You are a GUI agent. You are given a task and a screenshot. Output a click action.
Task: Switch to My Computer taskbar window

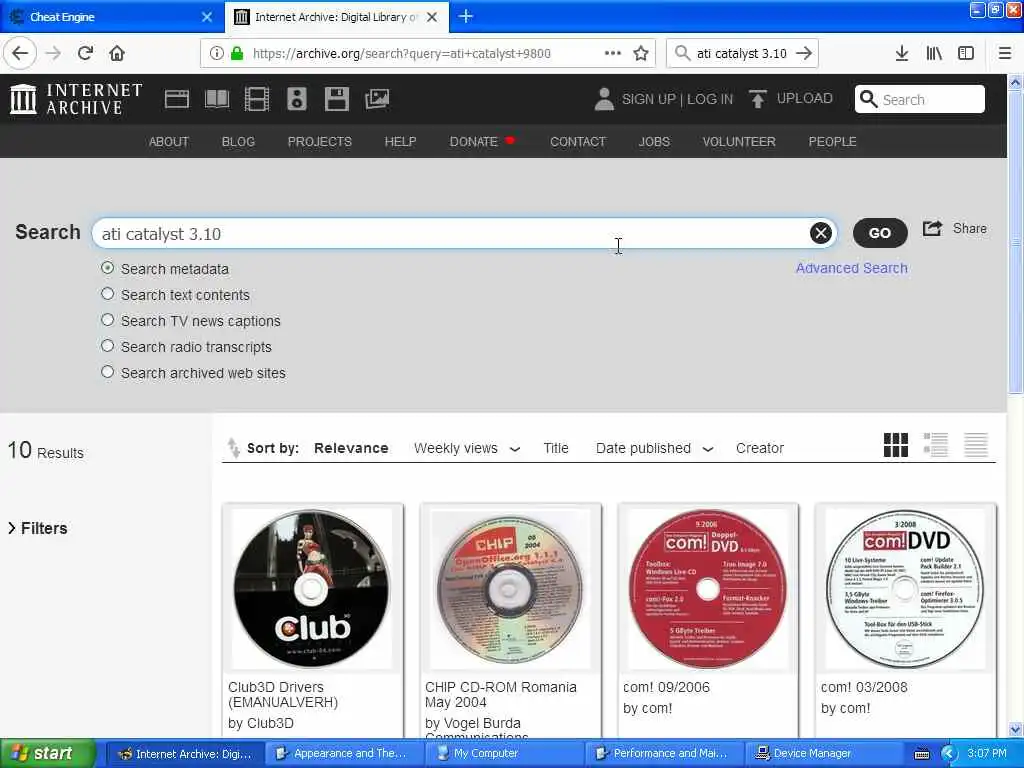[x=505, y=754]
